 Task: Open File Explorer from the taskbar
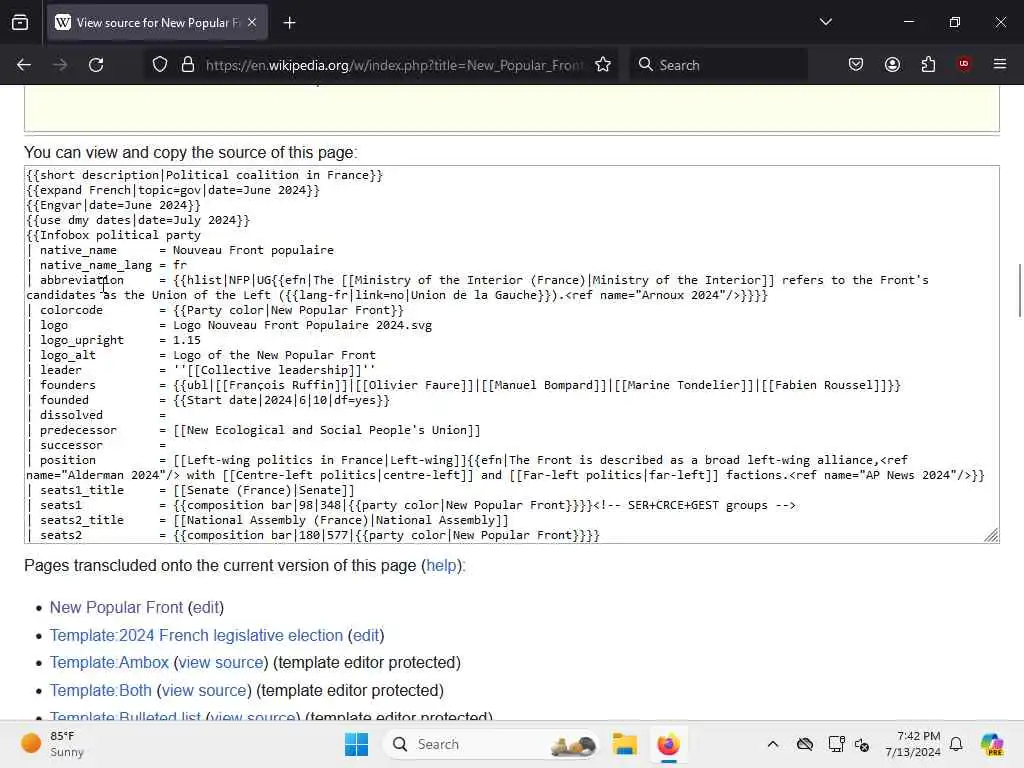pyautogui.click(x=624, y=744)
